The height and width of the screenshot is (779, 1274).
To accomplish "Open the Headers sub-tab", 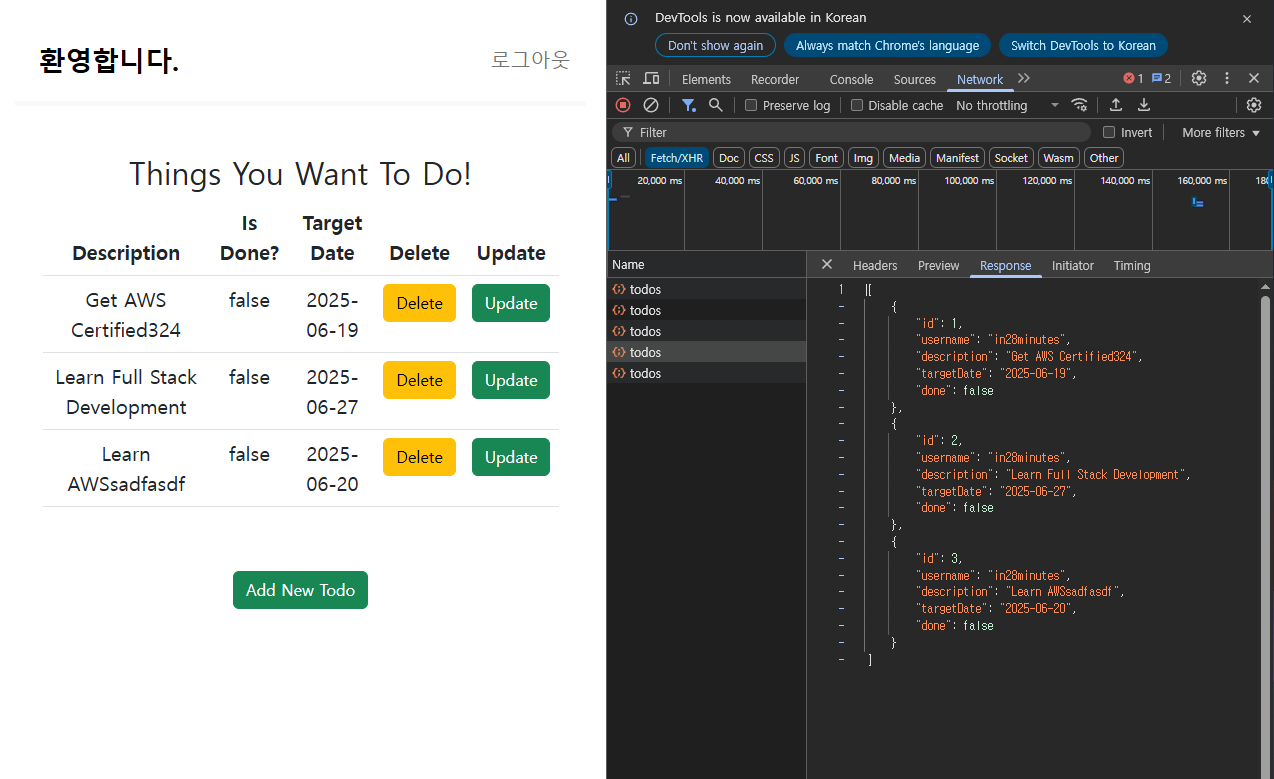I will 875,265.
